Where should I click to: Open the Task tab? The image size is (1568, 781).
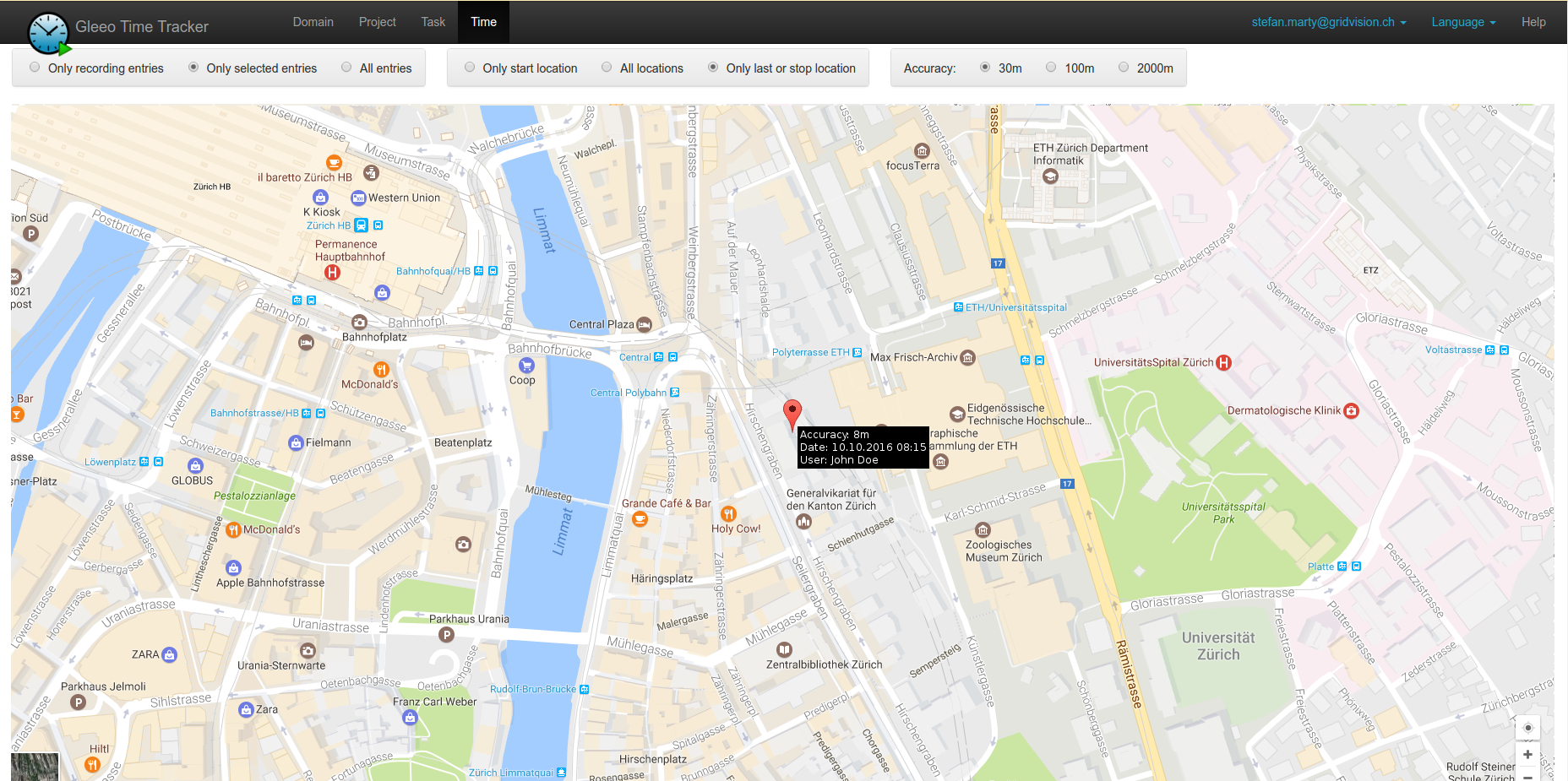click(433, 22)
